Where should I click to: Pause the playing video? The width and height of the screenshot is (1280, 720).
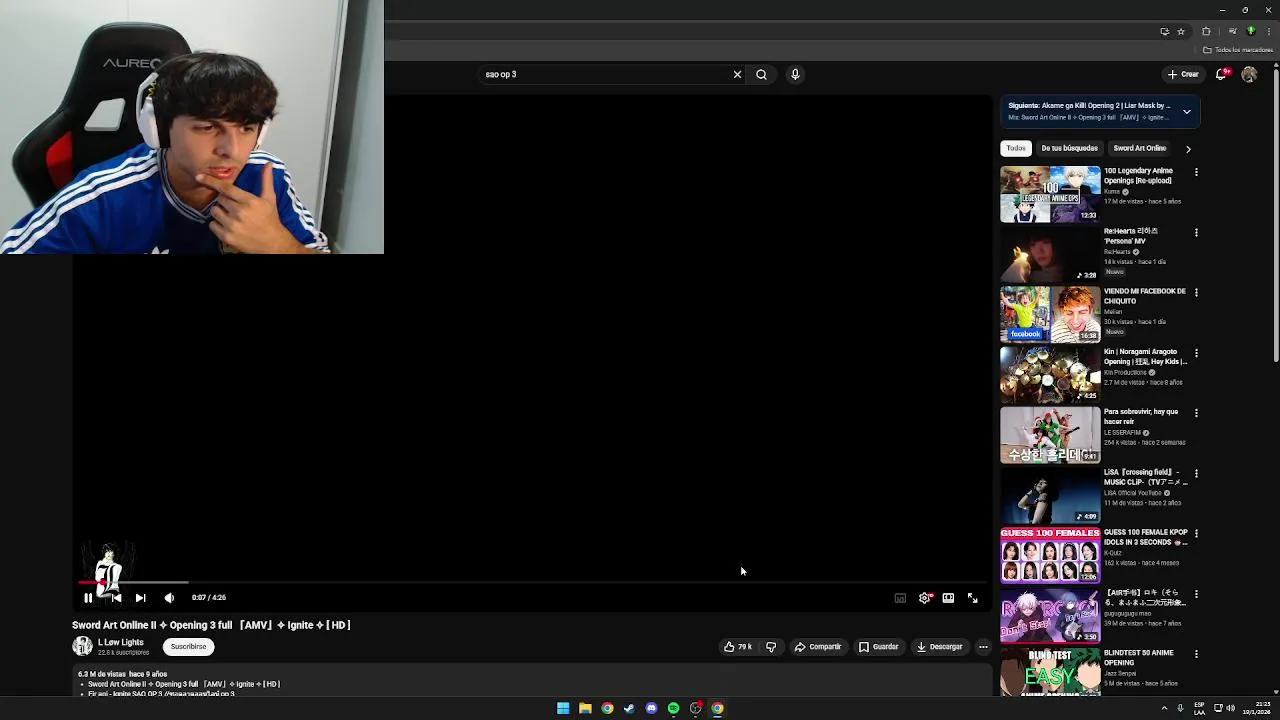[x=88, y=598]
